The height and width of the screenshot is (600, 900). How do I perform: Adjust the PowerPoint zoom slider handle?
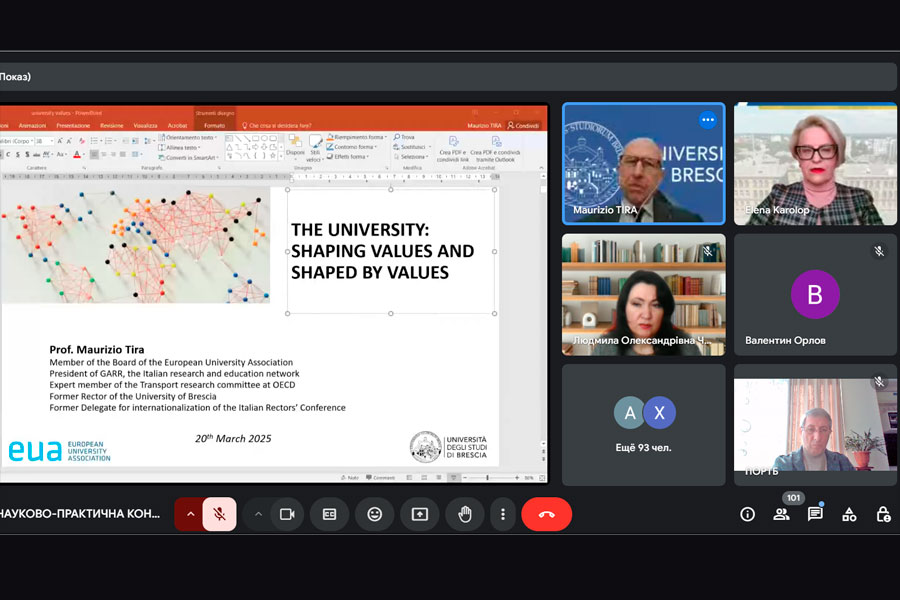[487, 478]
